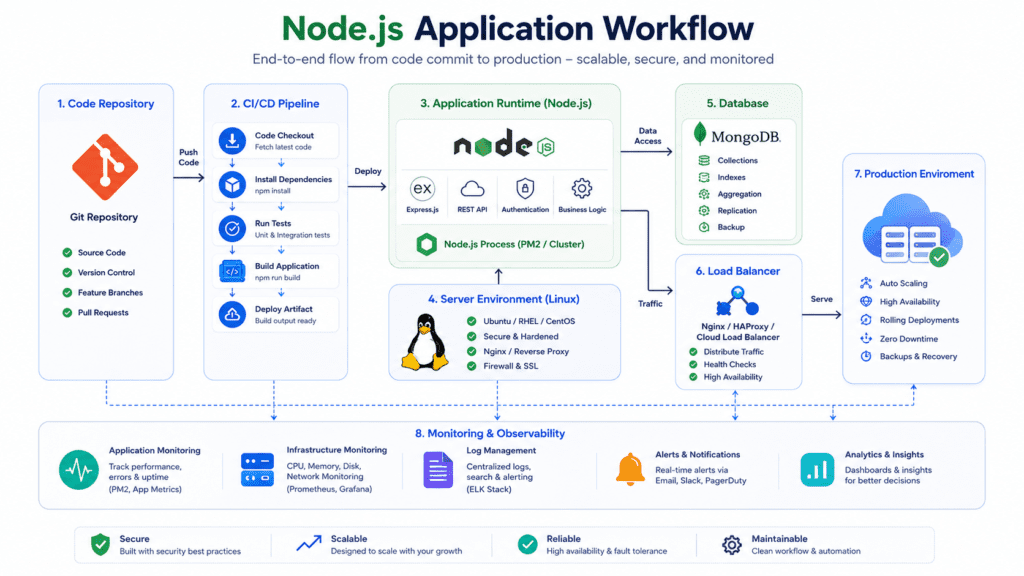Click '7. Production Enviroment' heading
1024x576 pixels.
914,174
